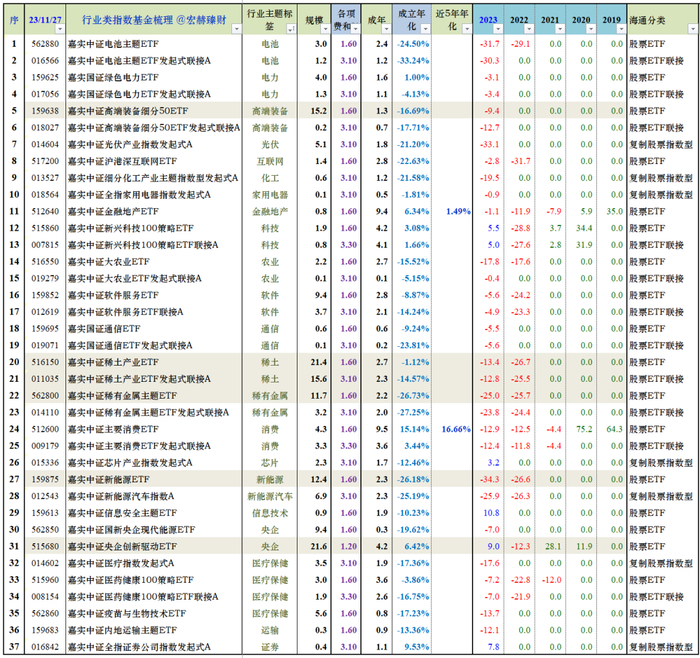Select the -12.0 value in 2021 column
This screenshot has width=700, height=658.
click(550, 580)
